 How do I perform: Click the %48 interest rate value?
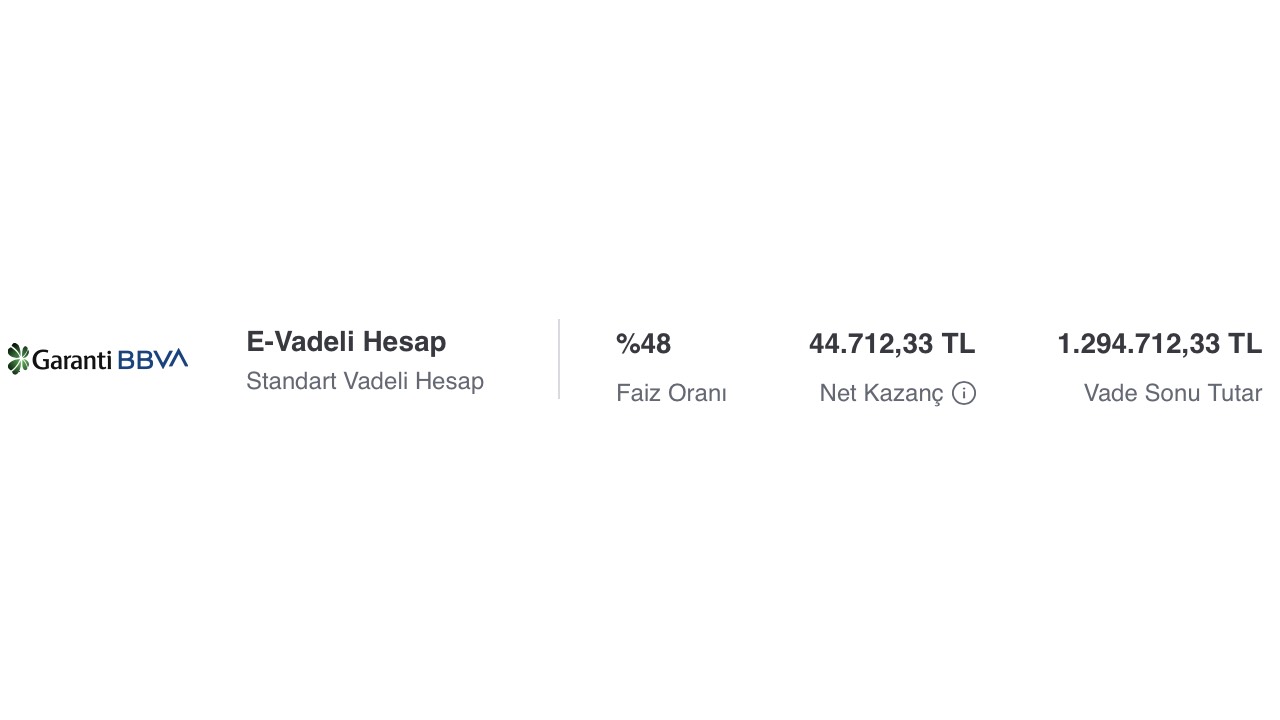coord(643,344)
